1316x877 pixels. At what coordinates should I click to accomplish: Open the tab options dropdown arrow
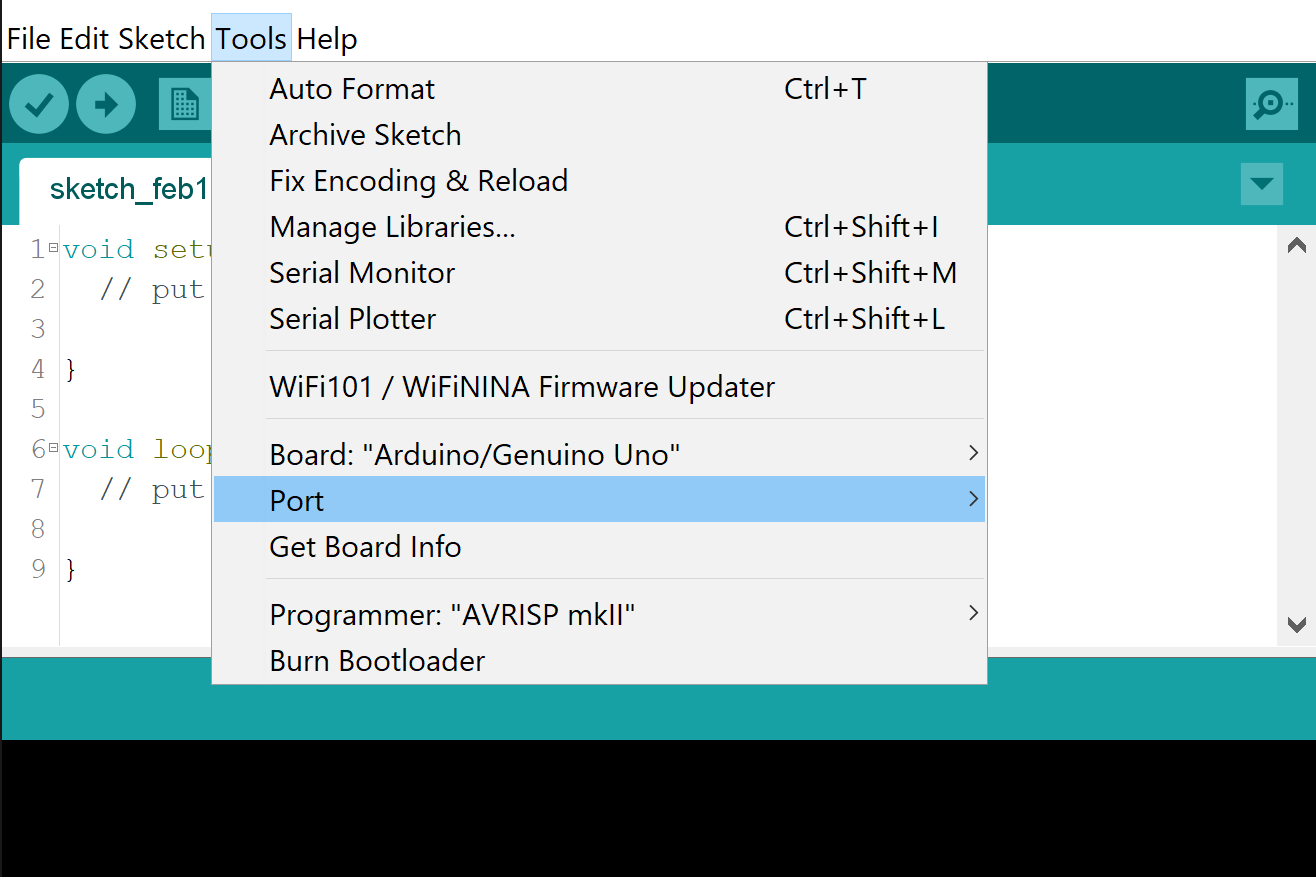click(x=1261, y=184)
